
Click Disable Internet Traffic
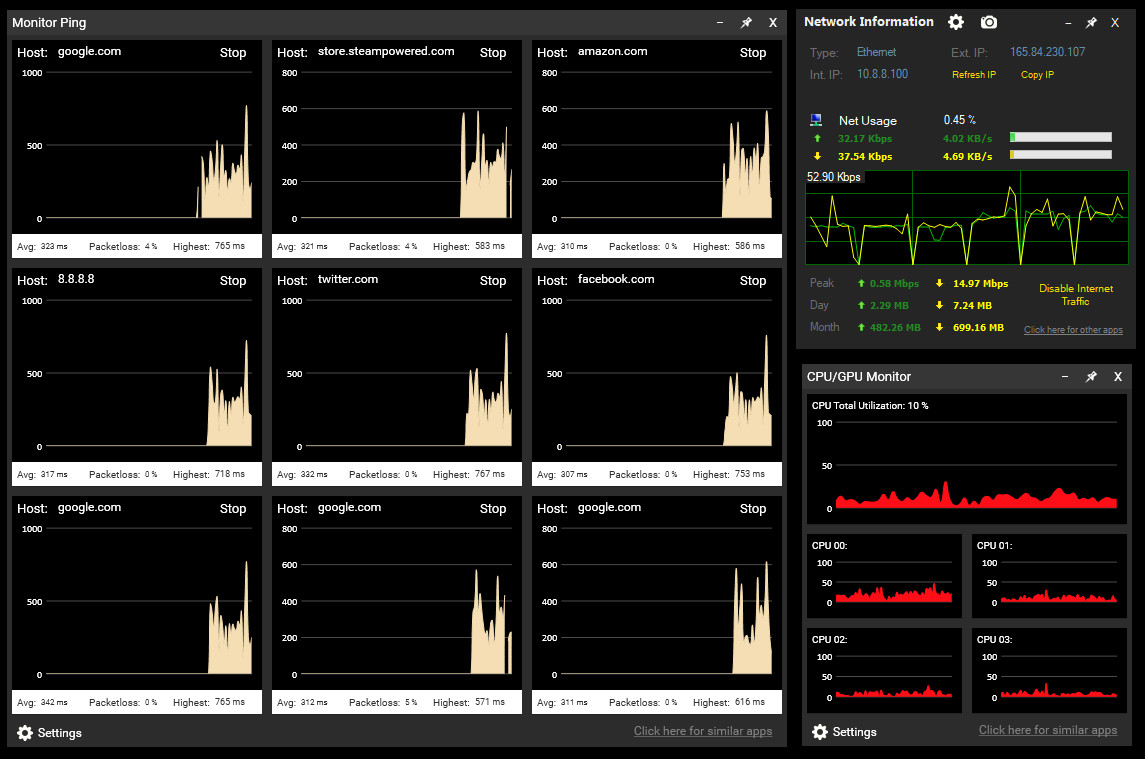tap(1076, 294)
